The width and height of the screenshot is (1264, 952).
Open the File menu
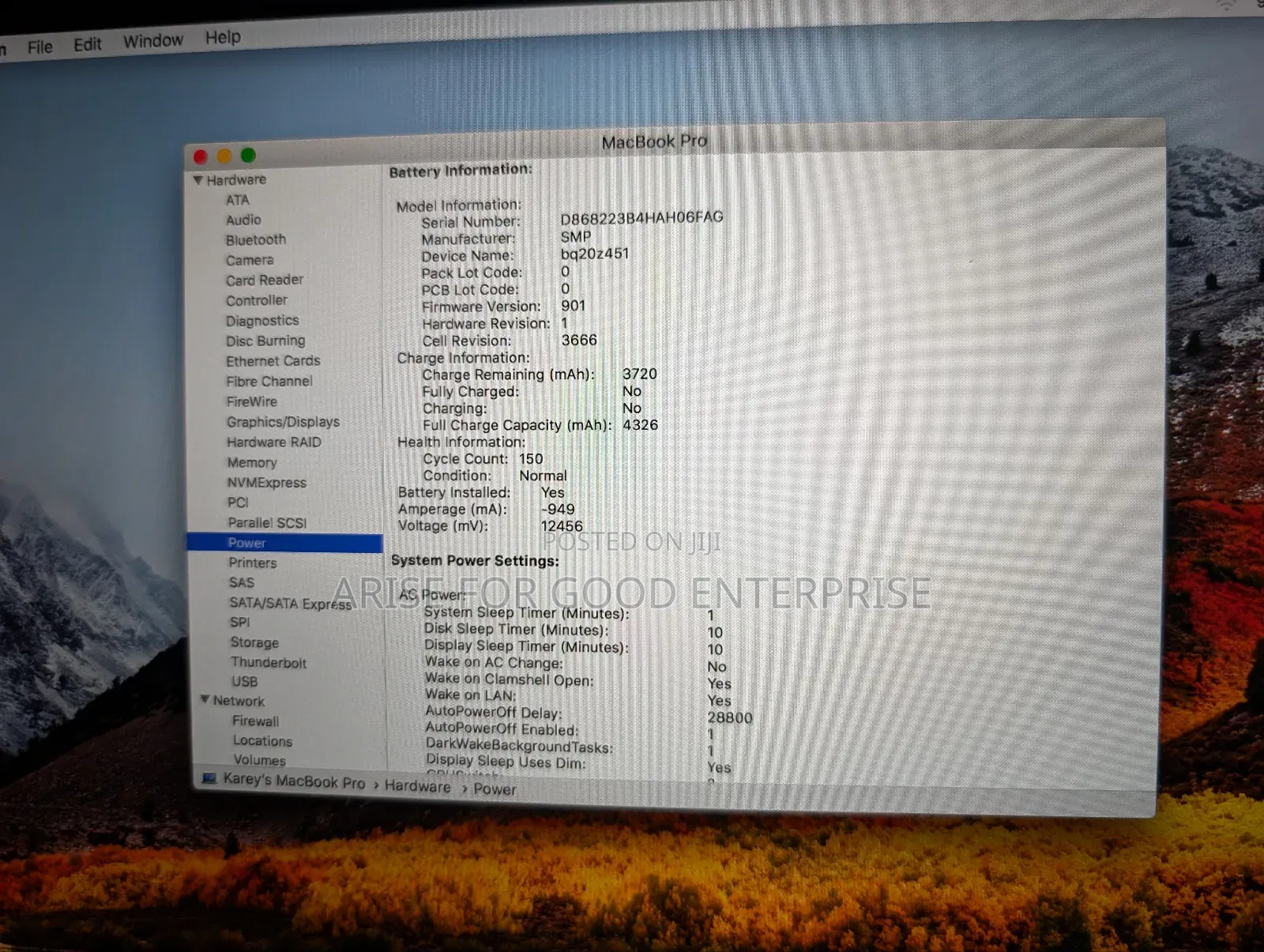click(39, 47)
